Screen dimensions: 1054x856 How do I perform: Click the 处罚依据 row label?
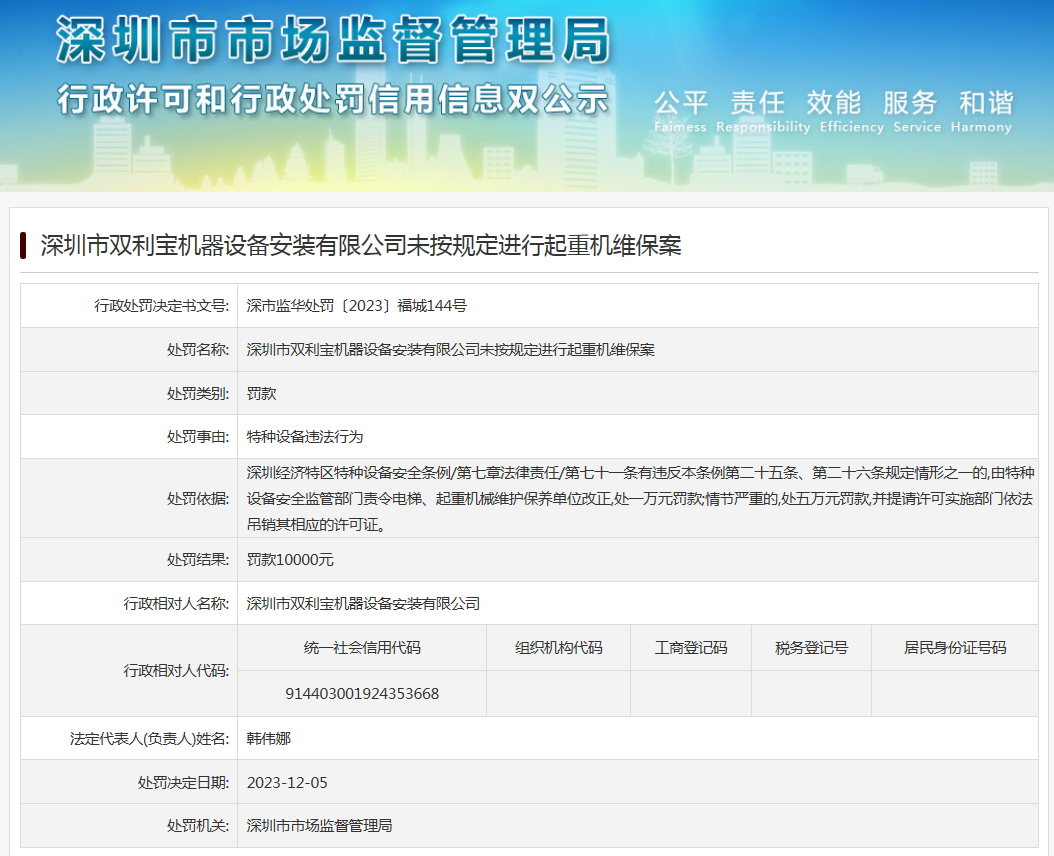198,499
